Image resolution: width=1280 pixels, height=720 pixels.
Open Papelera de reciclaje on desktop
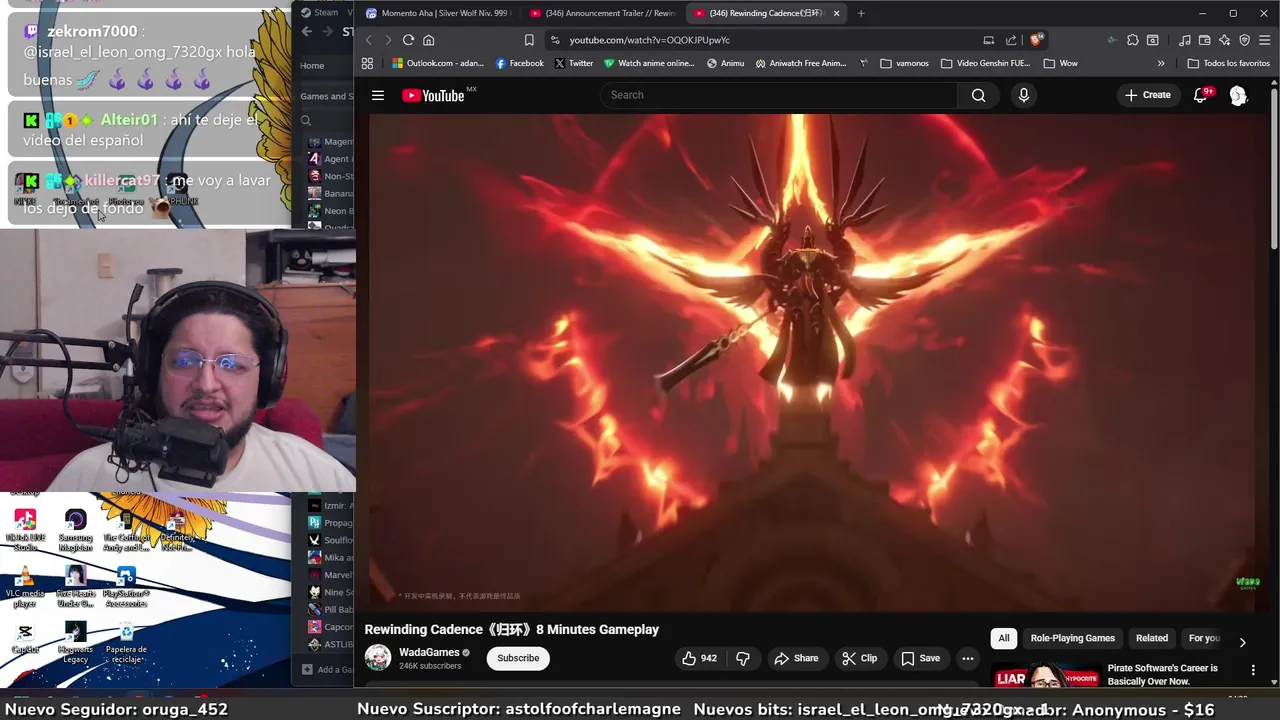pyautogui.click(x=126, y=643)
